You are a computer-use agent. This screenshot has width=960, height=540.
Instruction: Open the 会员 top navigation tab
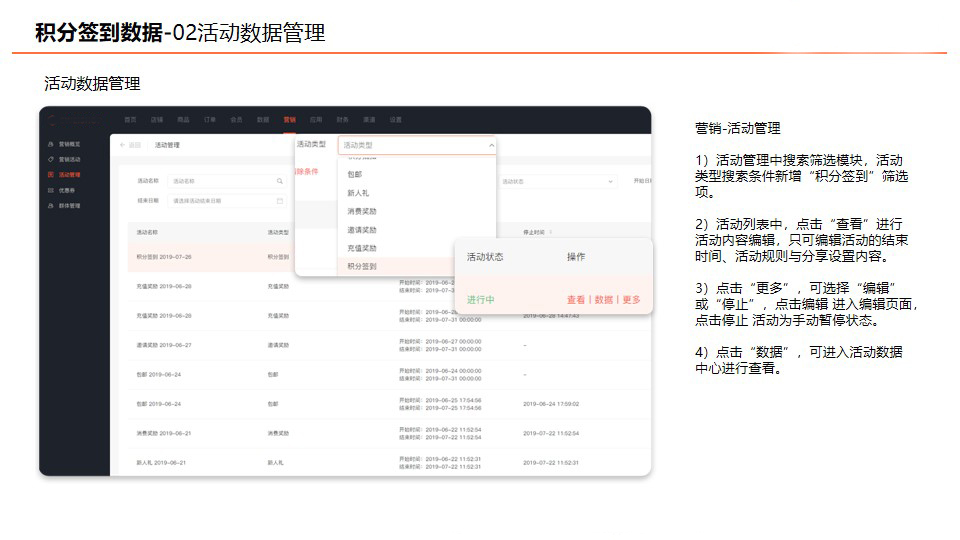point(236,120)
